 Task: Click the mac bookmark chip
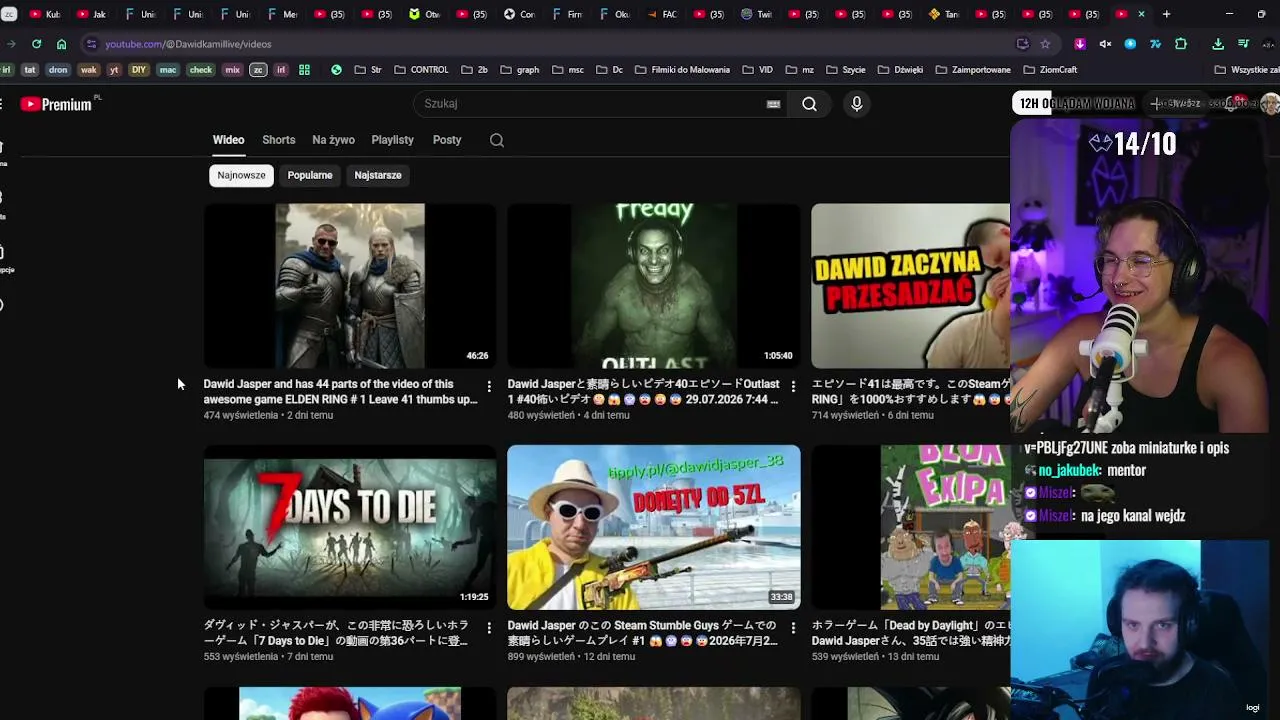(168, 70)
